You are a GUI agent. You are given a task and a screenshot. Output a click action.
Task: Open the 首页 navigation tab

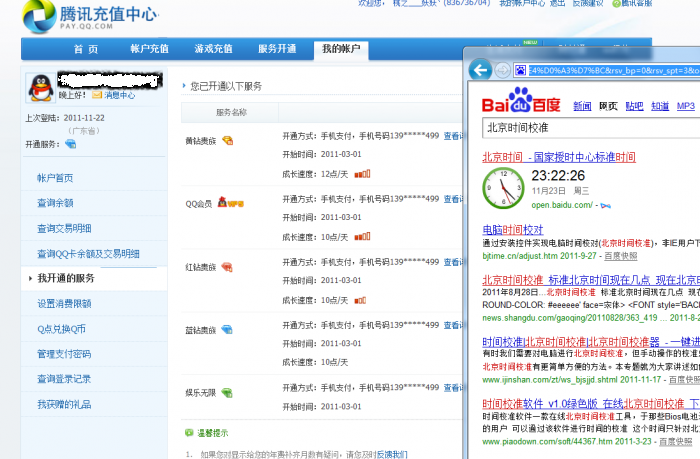(86, 49)
